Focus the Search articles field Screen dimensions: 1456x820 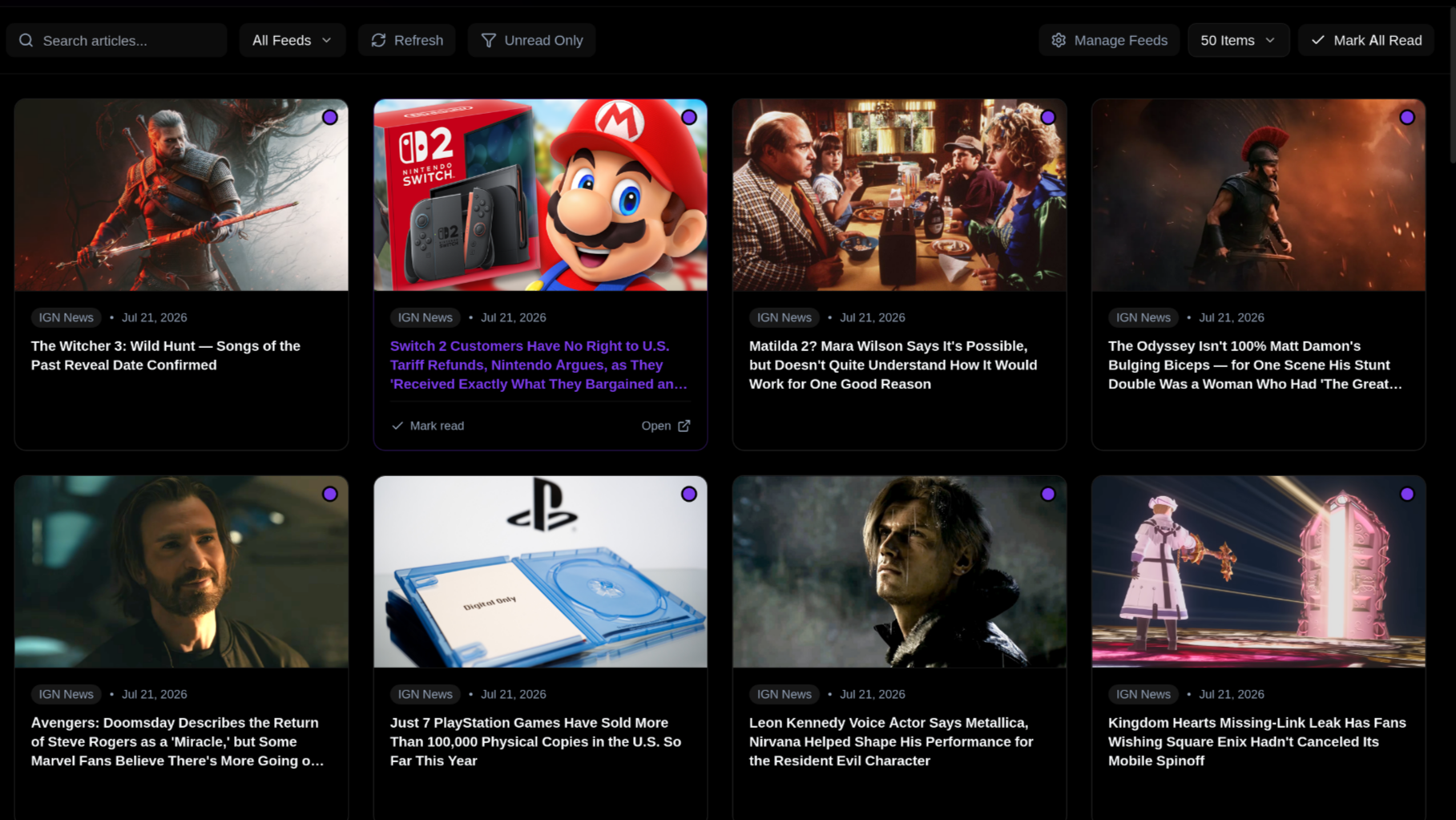pyautogui.click(x=116, y=40)
